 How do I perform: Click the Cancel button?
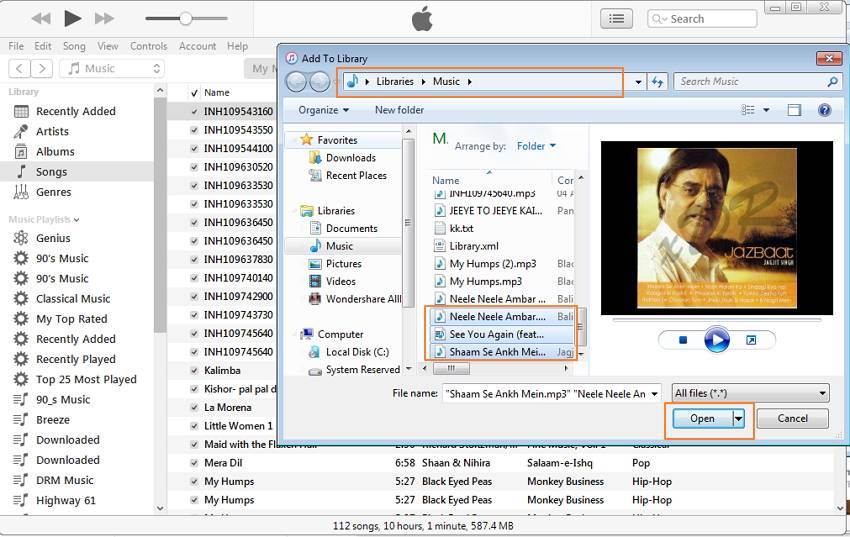pyautogui.click(x=792, y=418)
